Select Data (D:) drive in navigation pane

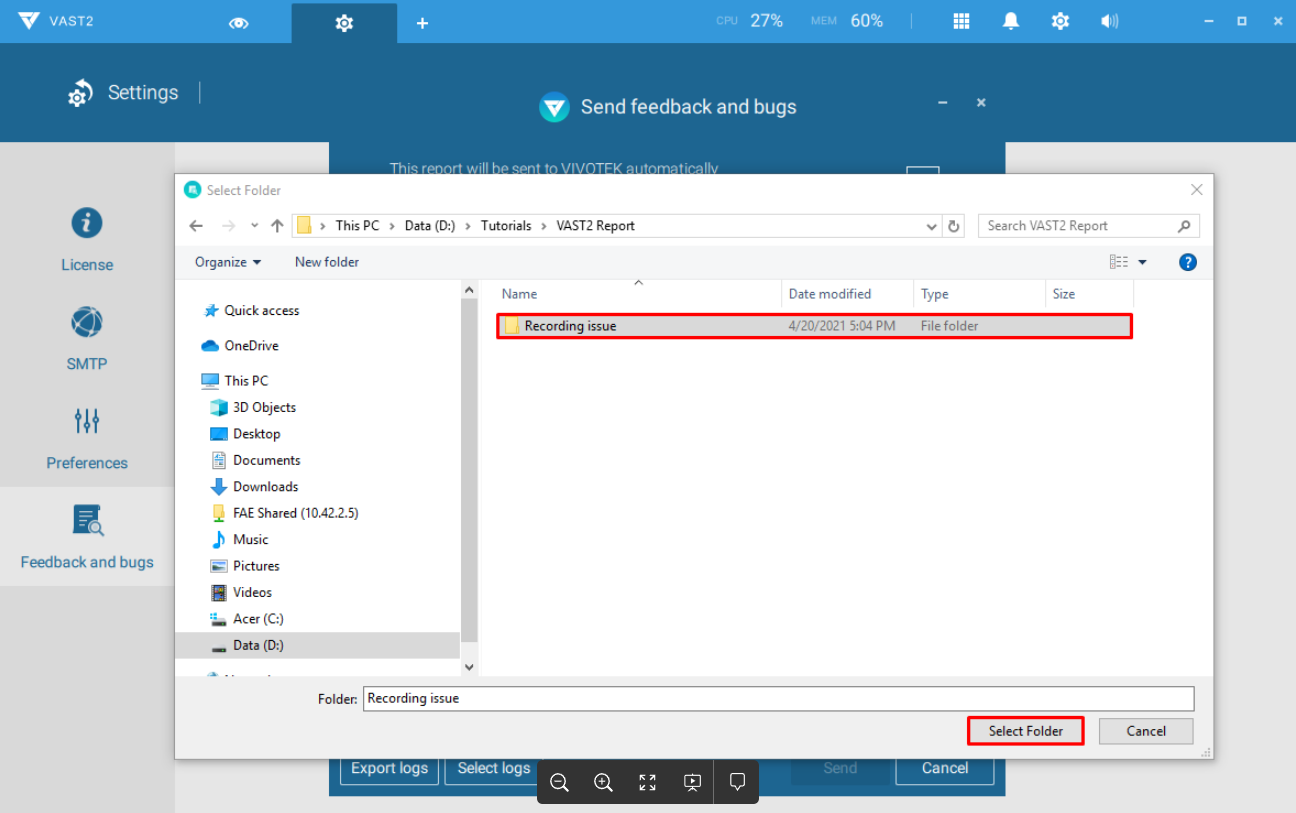[x=318, y=645]
